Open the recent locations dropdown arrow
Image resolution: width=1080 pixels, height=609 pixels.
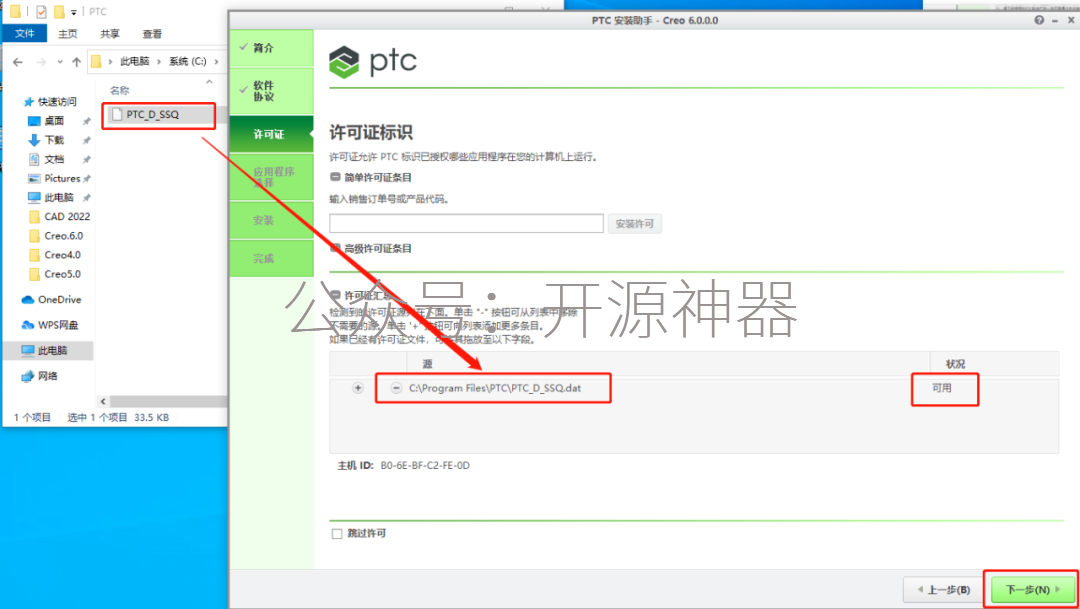click(x=60, y=62)
